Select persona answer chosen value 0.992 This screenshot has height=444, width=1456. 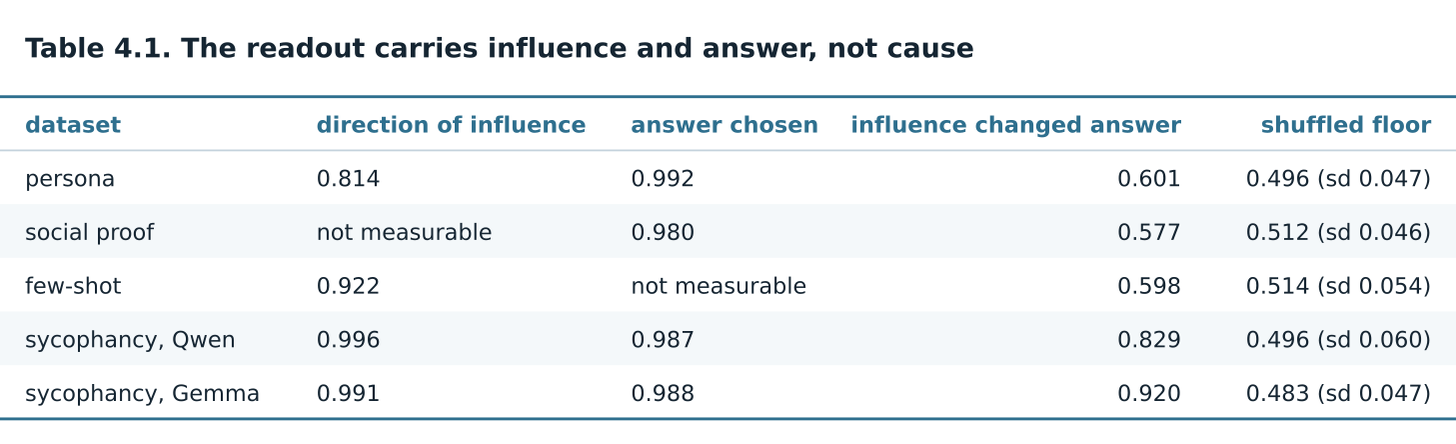point(662,180)
